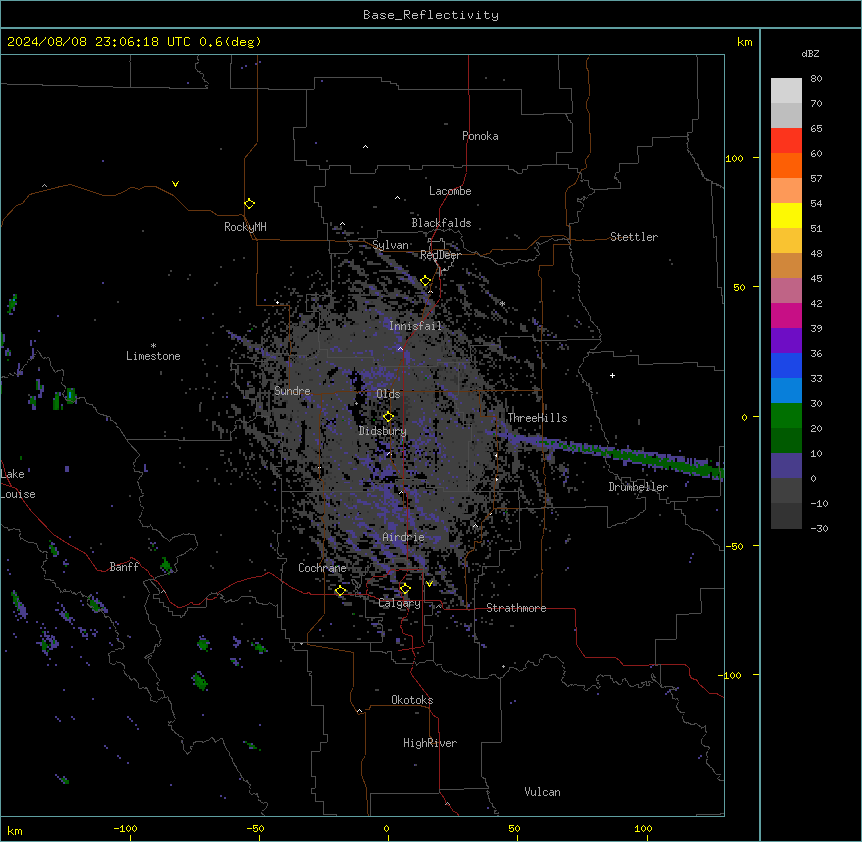Click the yellow diamond marker between Olds and Didsbury

388,417
